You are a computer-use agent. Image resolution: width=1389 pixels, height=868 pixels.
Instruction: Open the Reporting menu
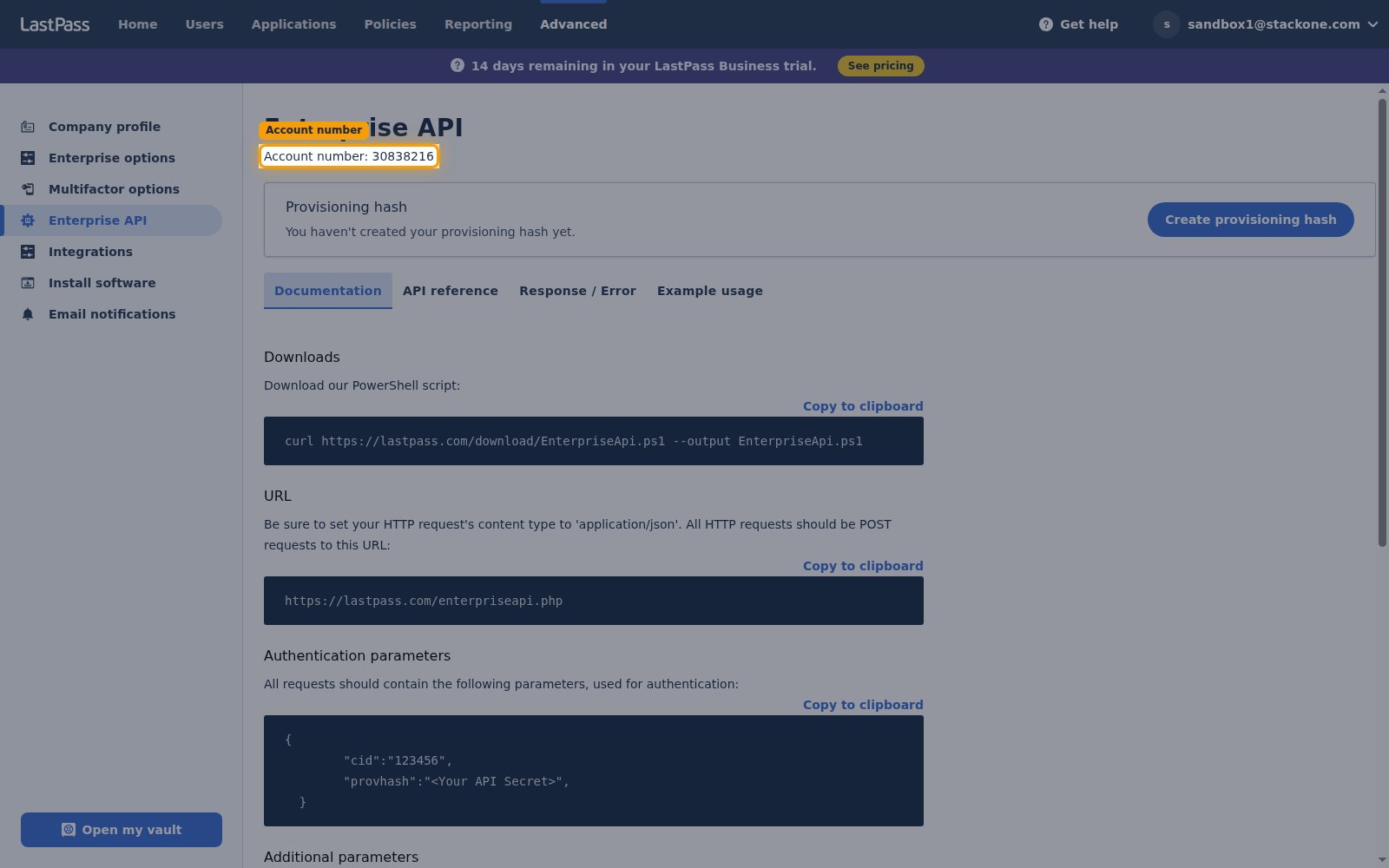478,24
